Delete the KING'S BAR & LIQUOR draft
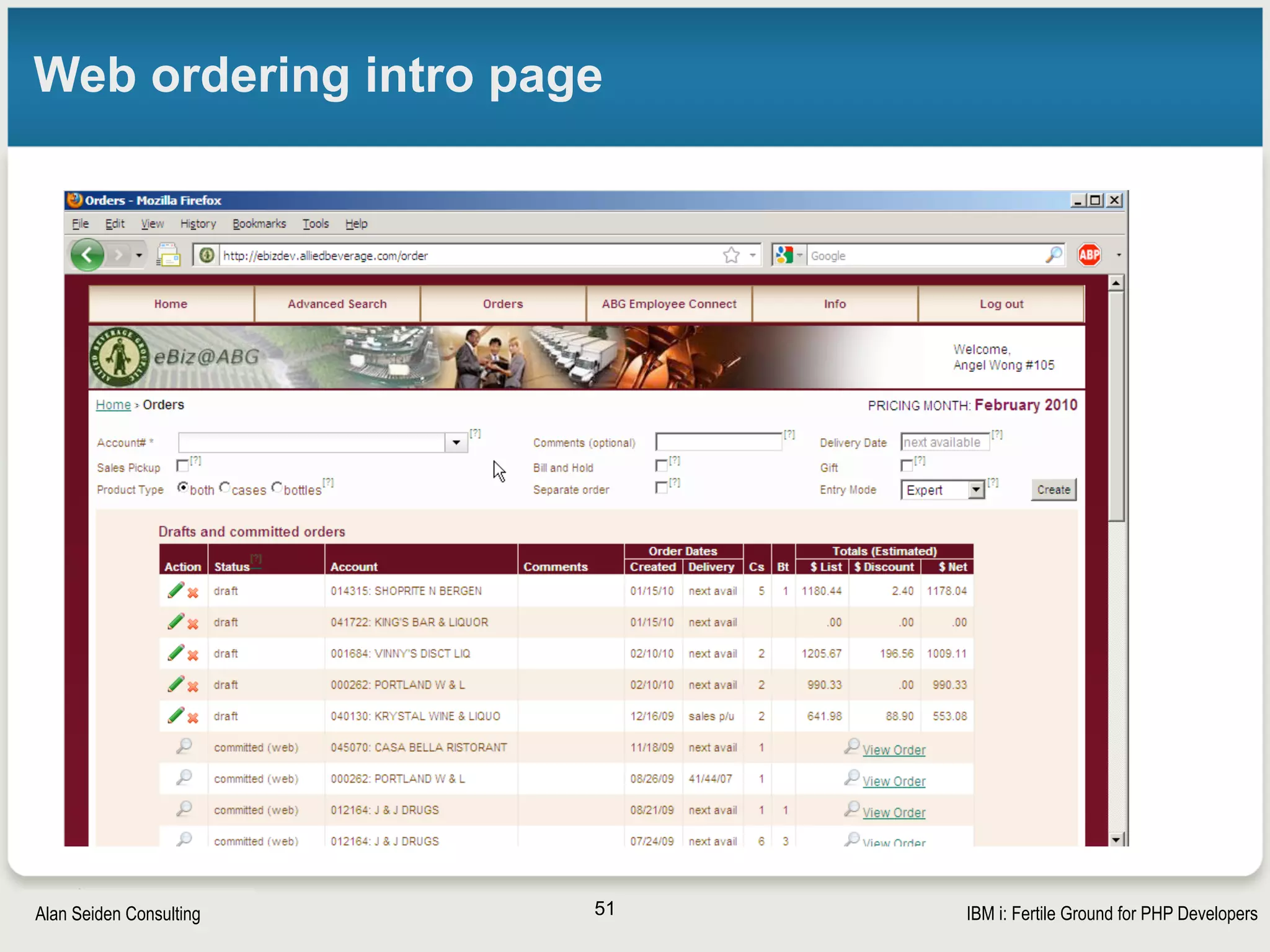The image size is (1270, 952). point(193,624)
